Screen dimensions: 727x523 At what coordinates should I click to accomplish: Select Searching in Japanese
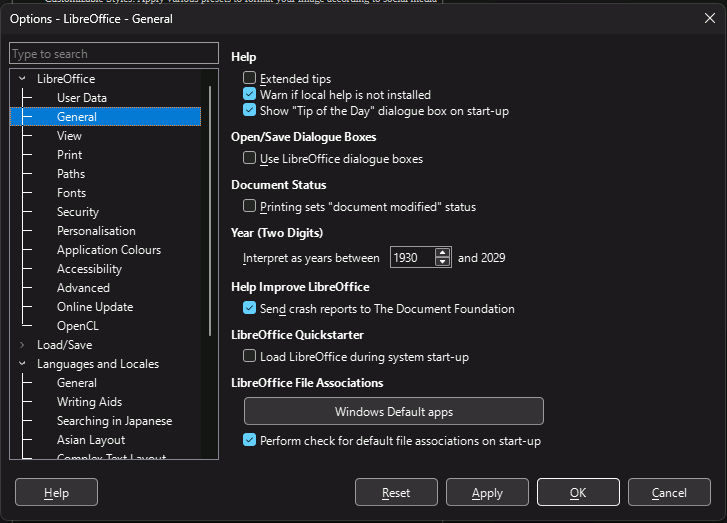pos(115,421)
